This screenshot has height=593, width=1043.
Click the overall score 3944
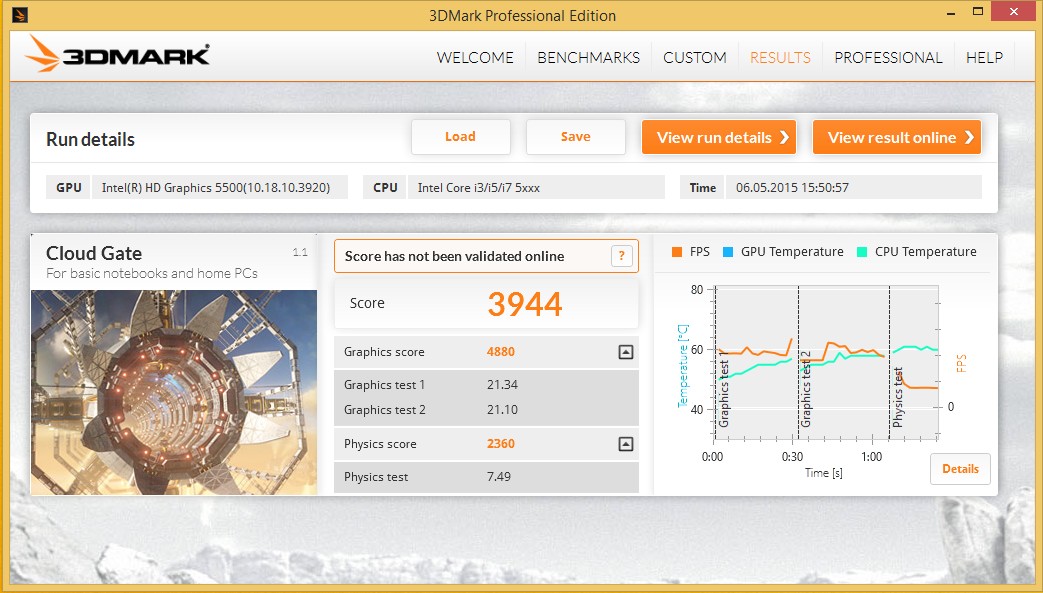[x=525, y=304]
